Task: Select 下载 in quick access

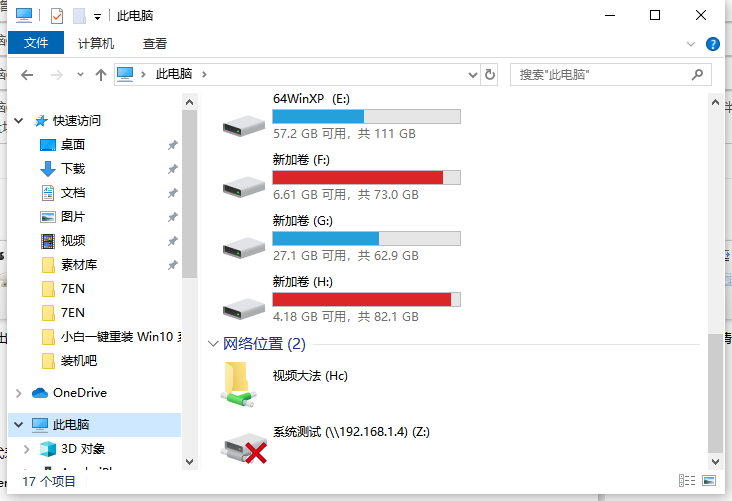Action: tap(73, 168)
